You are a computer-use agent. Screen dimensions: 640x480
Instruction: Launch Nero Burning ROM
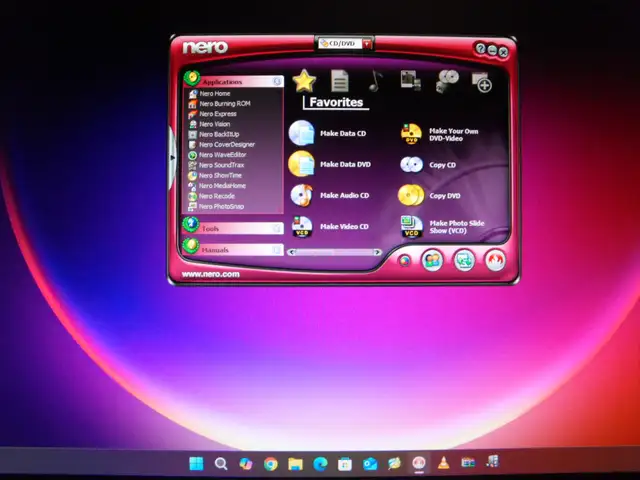pos(220,104)
